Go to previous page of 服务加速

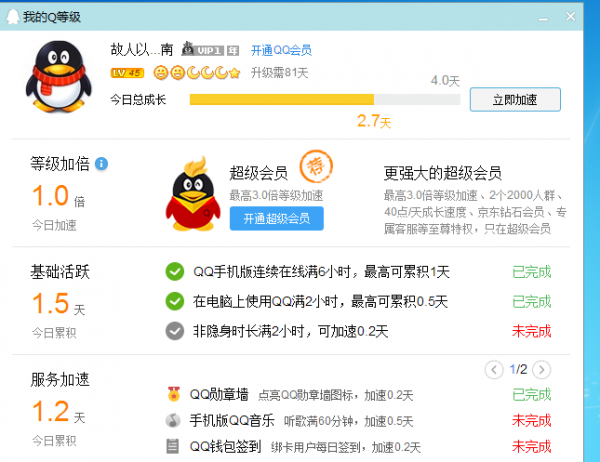click(x=494, y=370)
